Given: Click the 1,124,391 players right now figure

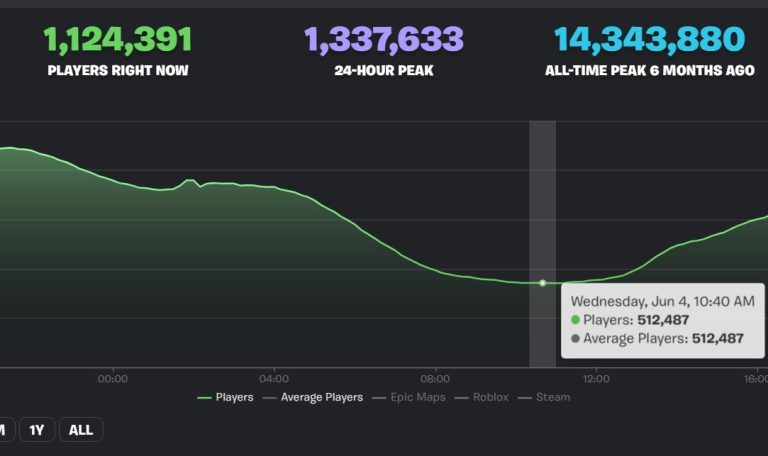Looking at the screenshot, I should click(118, 39).
